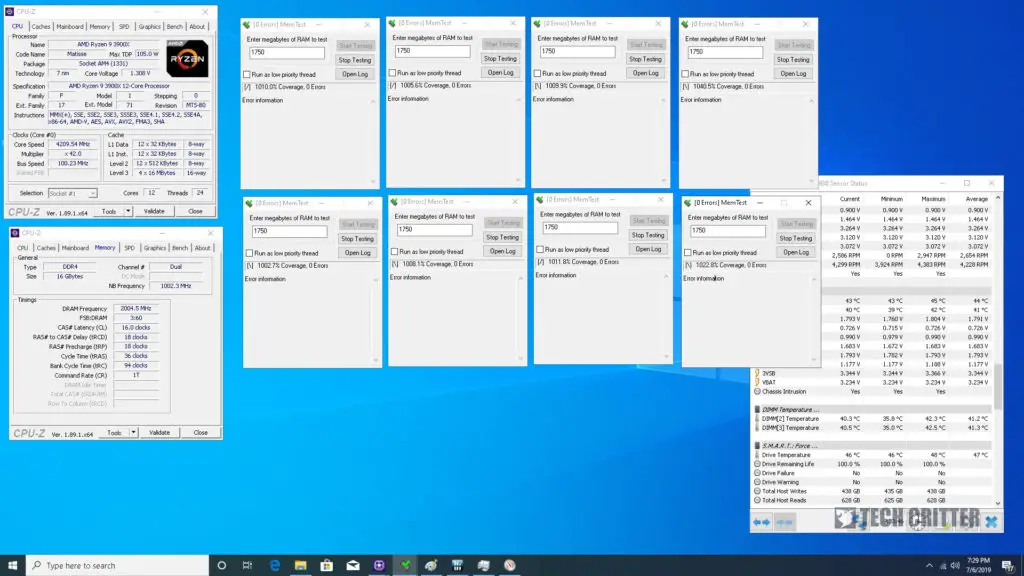The height and width of the screenshot is (576, 1024).
Task: Open Bench tab in upper CPU-Z window
Action: (174, 27)
